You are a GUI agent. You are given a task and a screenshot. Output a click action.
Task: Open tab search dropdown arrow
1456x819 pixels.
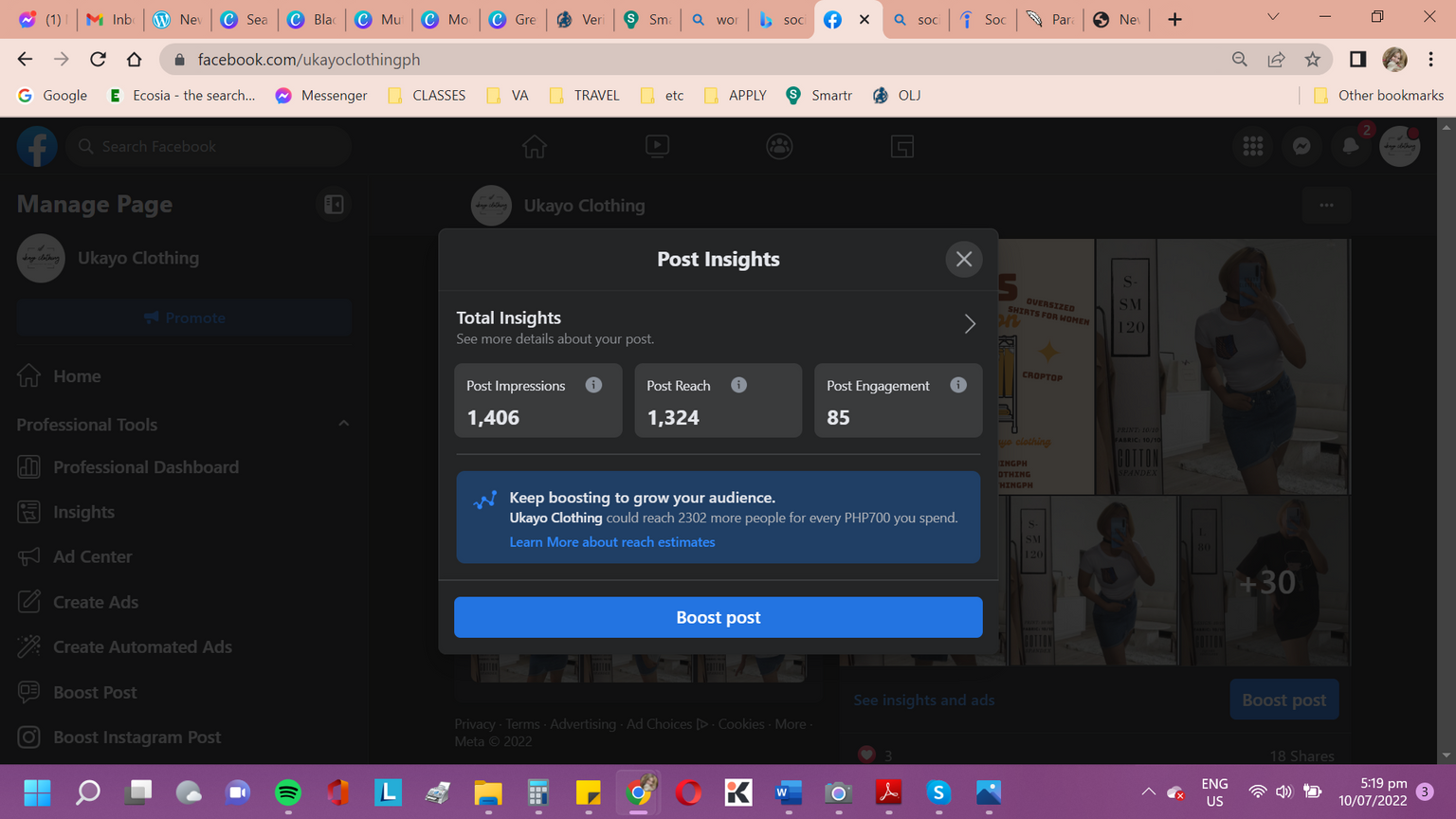tap(1273, 17)
